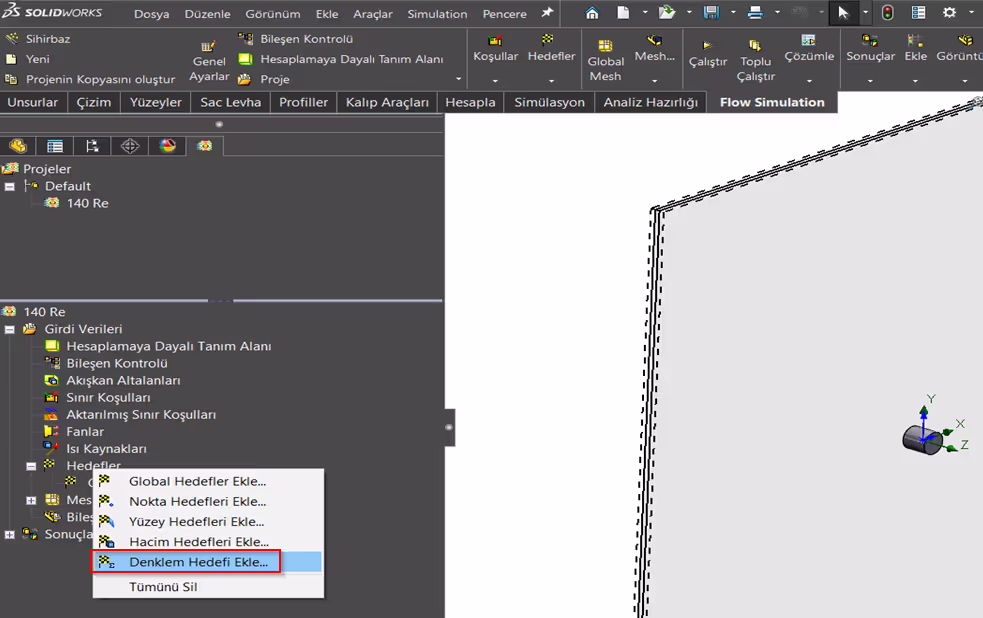Expand the Mesh tree node
This screenshot has height=618, width=983.
pos(31,500)
